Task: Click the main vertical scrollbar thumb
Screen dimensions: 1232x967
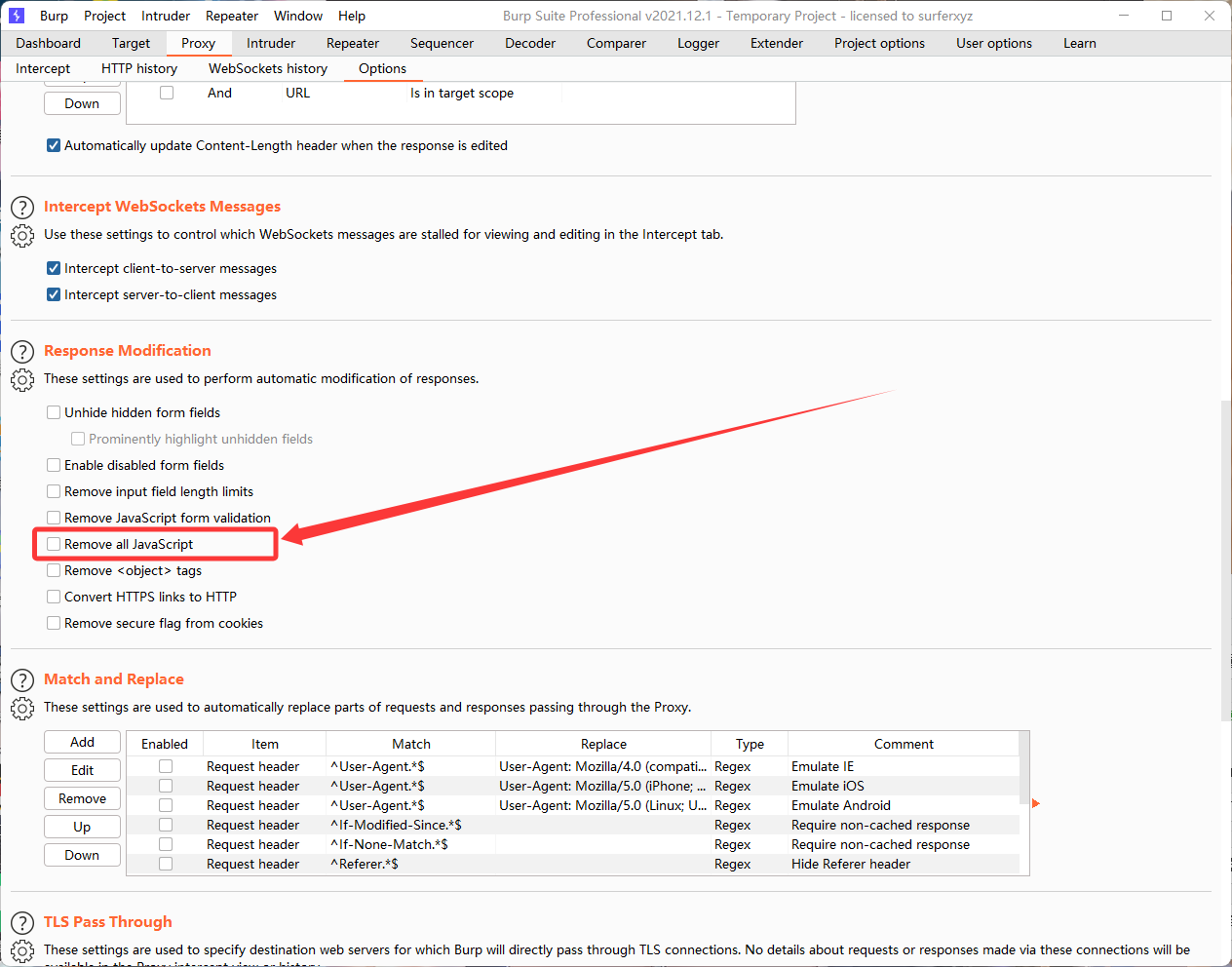Action: 1226,561
